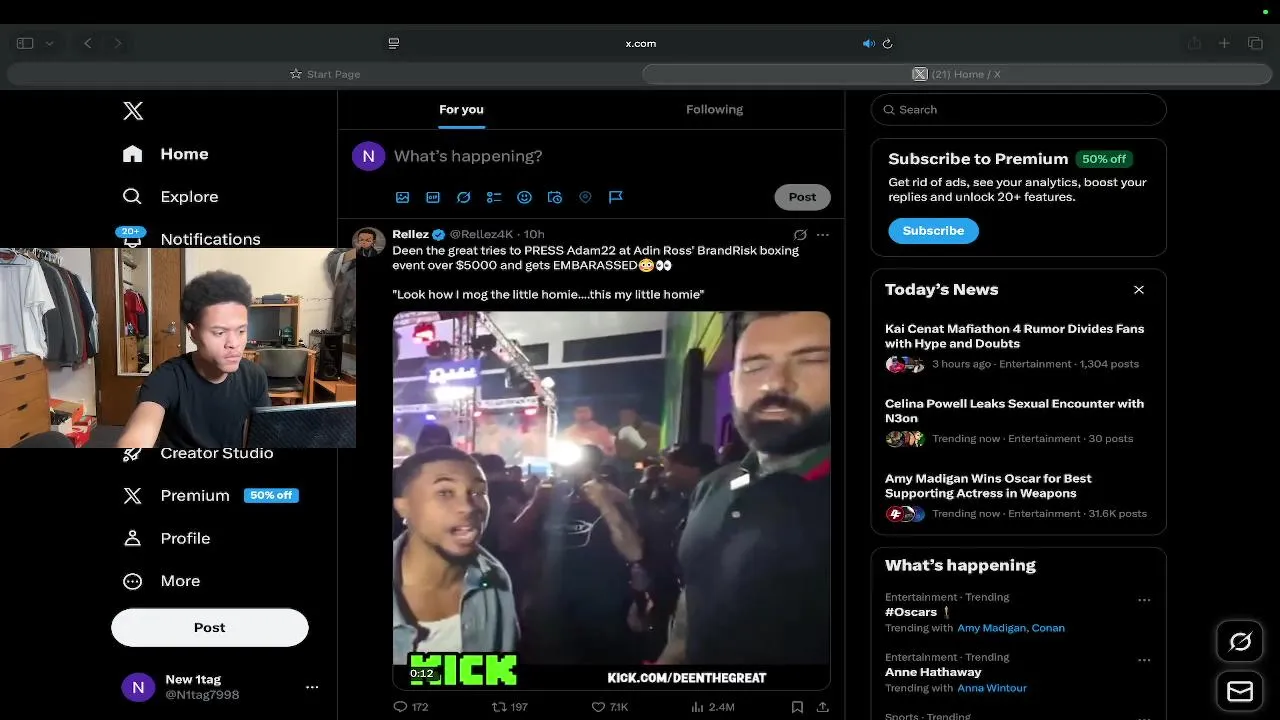Viewport: 1280px width, 720px height.
Task: Play the Deen the great video
Action: coord(611,500)
